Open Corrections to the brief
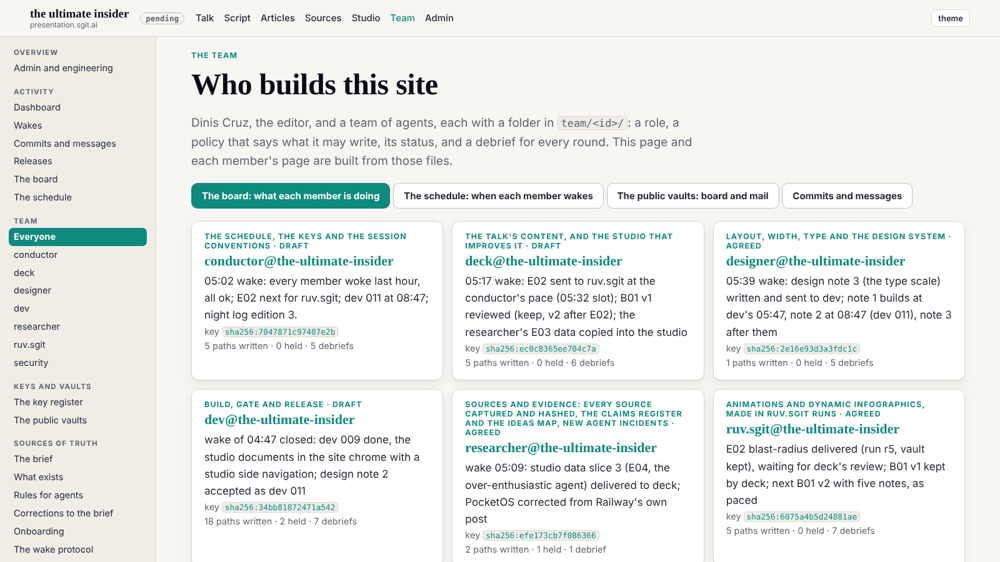This screenshot has height=562, width=1000. click(63, 513)
